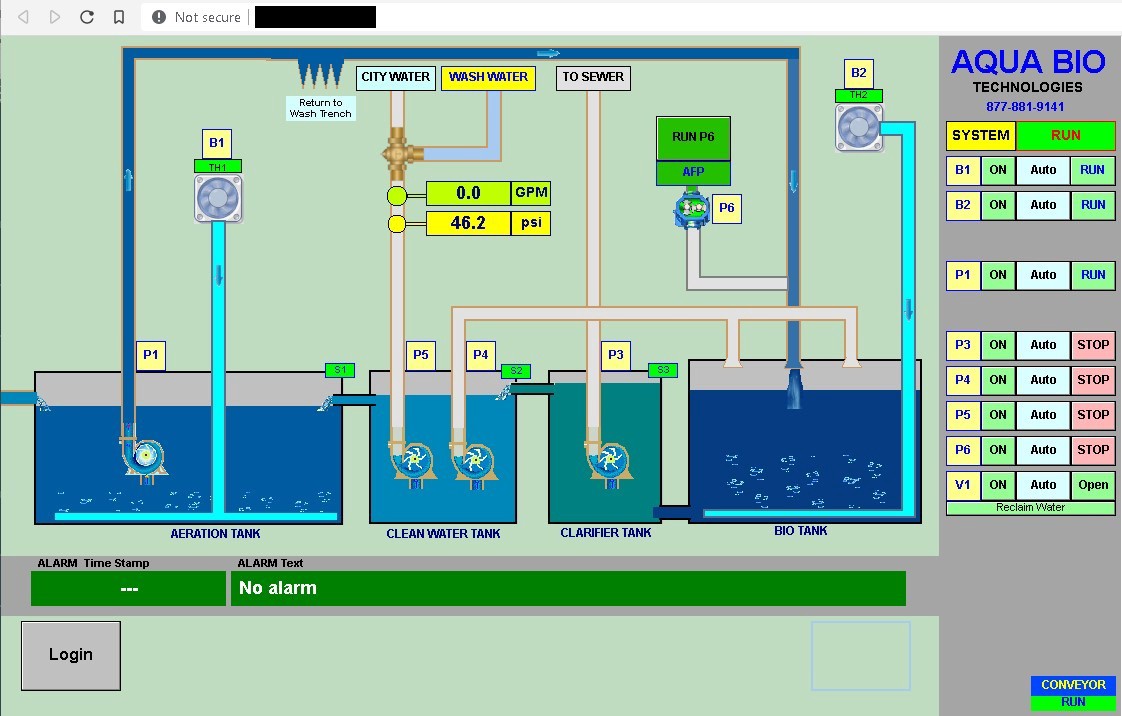The image size is (1122, 716).
Task: Toggle the B1 ON button
Action: pos(998,170)
